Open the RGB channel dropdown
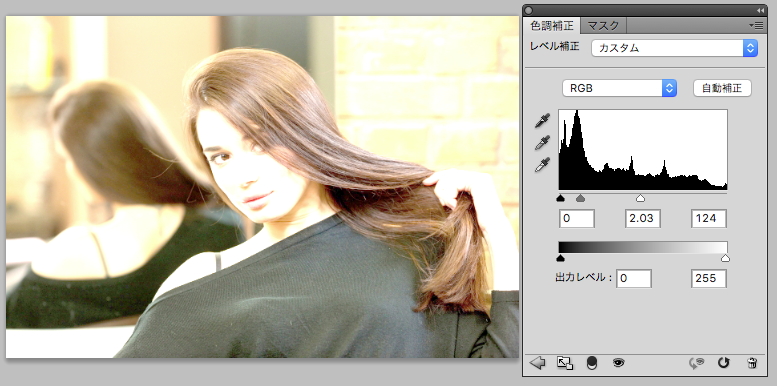The image size is (777, 386). click(619, 88)
